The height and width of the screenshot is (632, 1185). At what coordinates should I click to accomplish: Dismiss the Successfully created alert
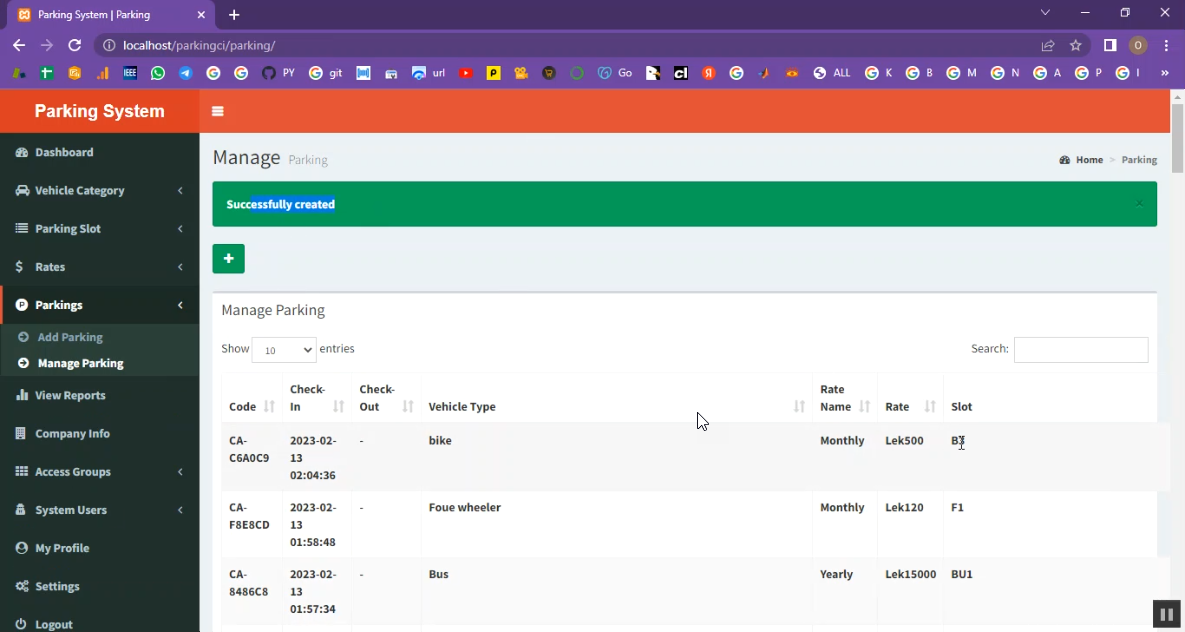[x=1138, y=204]
